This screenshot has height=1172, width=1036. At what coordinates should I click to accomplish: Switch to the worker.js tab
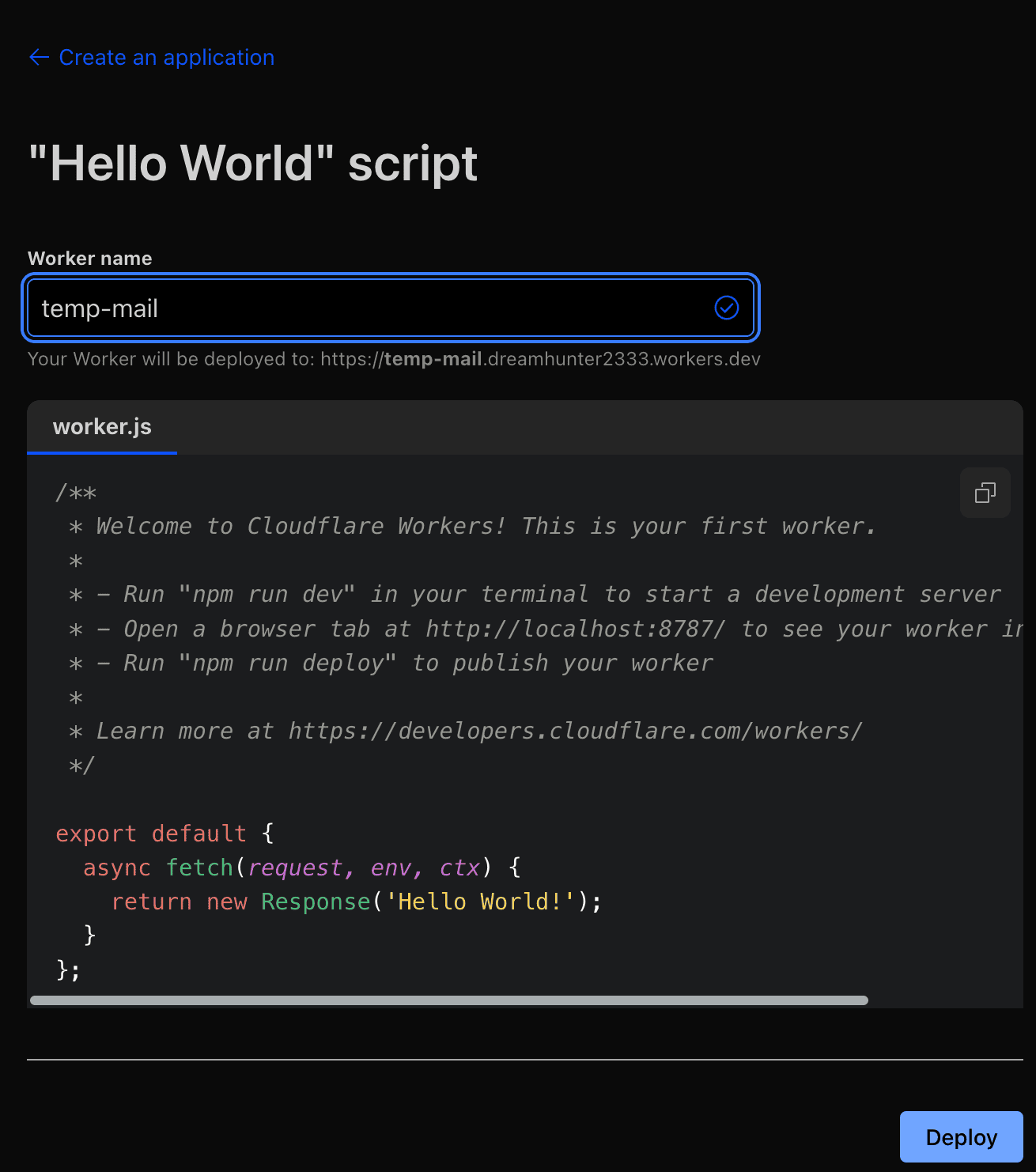pyautogui.click(x=102, y=427)
